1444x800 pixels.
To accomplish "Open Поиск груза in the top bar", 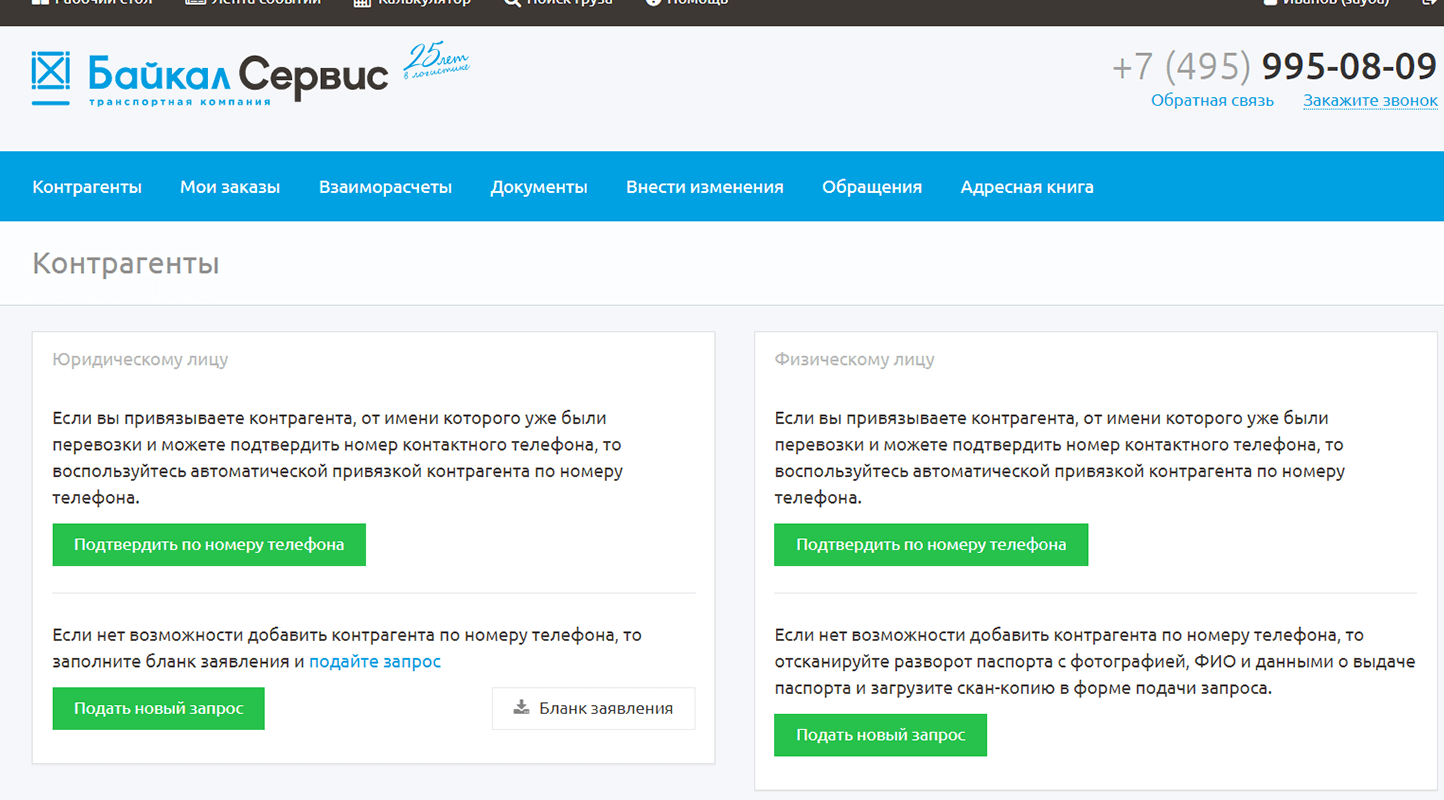I will pos(558,3).
